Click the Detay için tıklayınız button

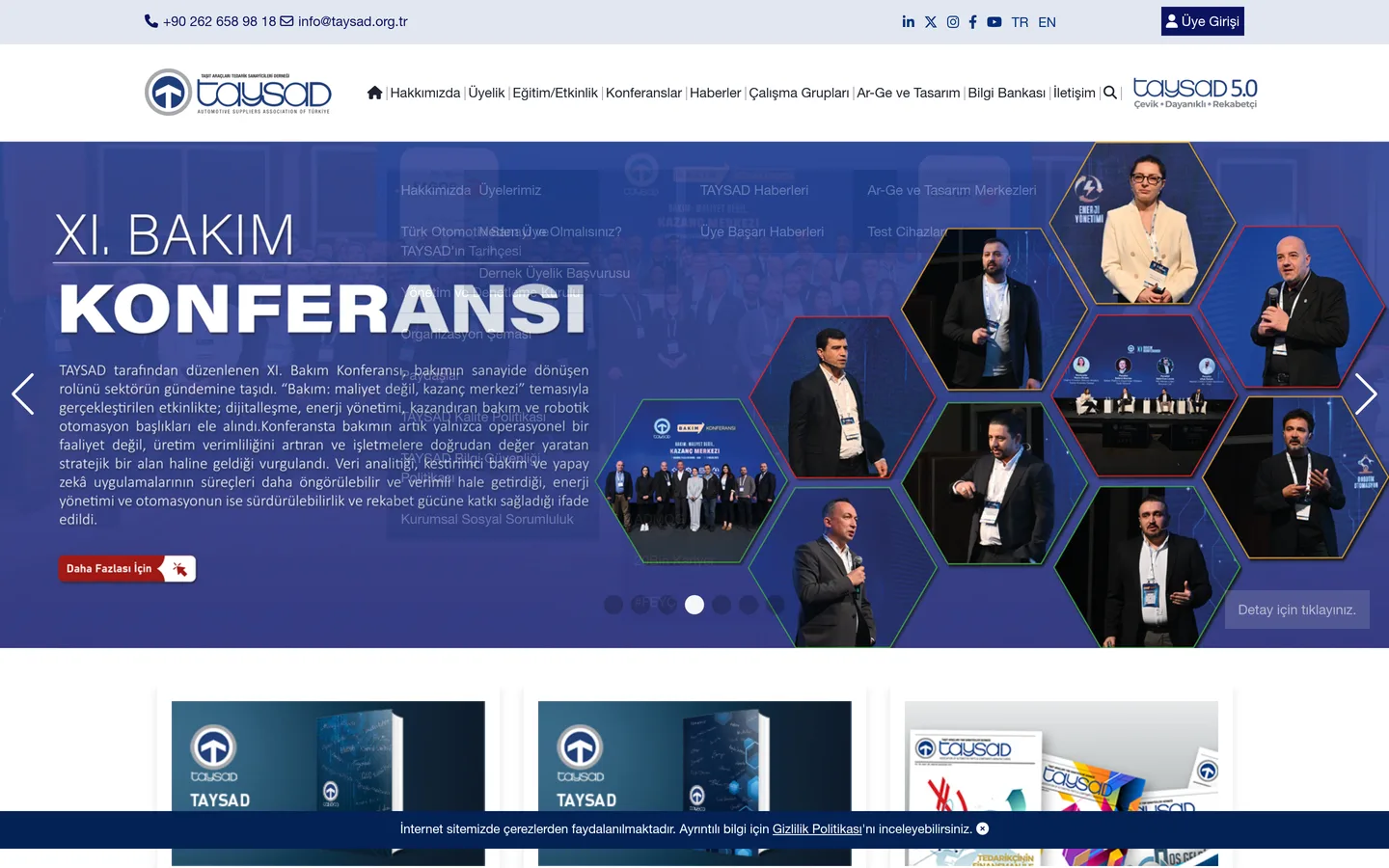pos(1297,610)
